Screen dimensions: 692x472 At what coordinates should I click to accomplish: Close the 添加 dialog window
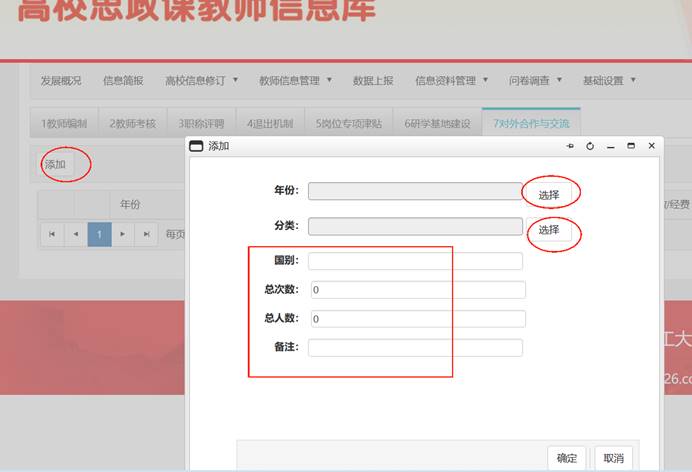click(x=652, y=146)
